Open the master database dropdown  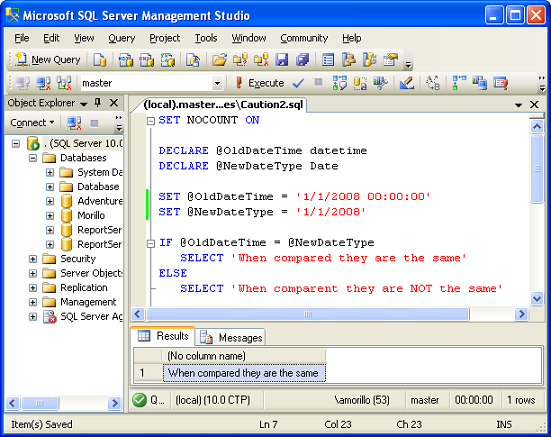(x=217, y=83)
